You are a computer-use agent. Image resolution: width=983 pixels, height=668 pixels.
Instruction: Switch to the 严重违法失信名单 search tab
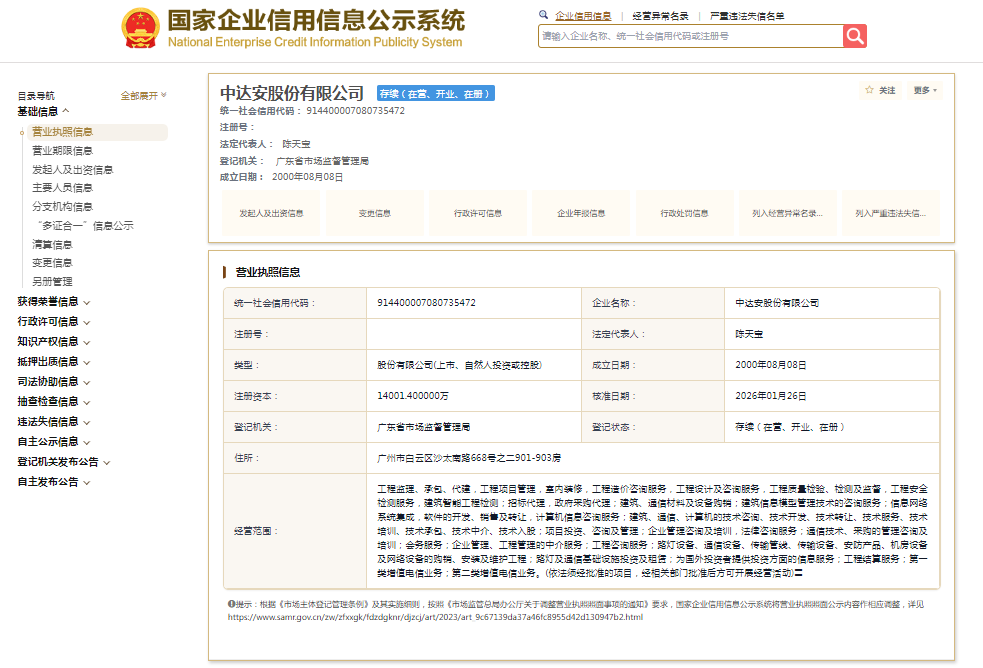(x=747, y=16)
